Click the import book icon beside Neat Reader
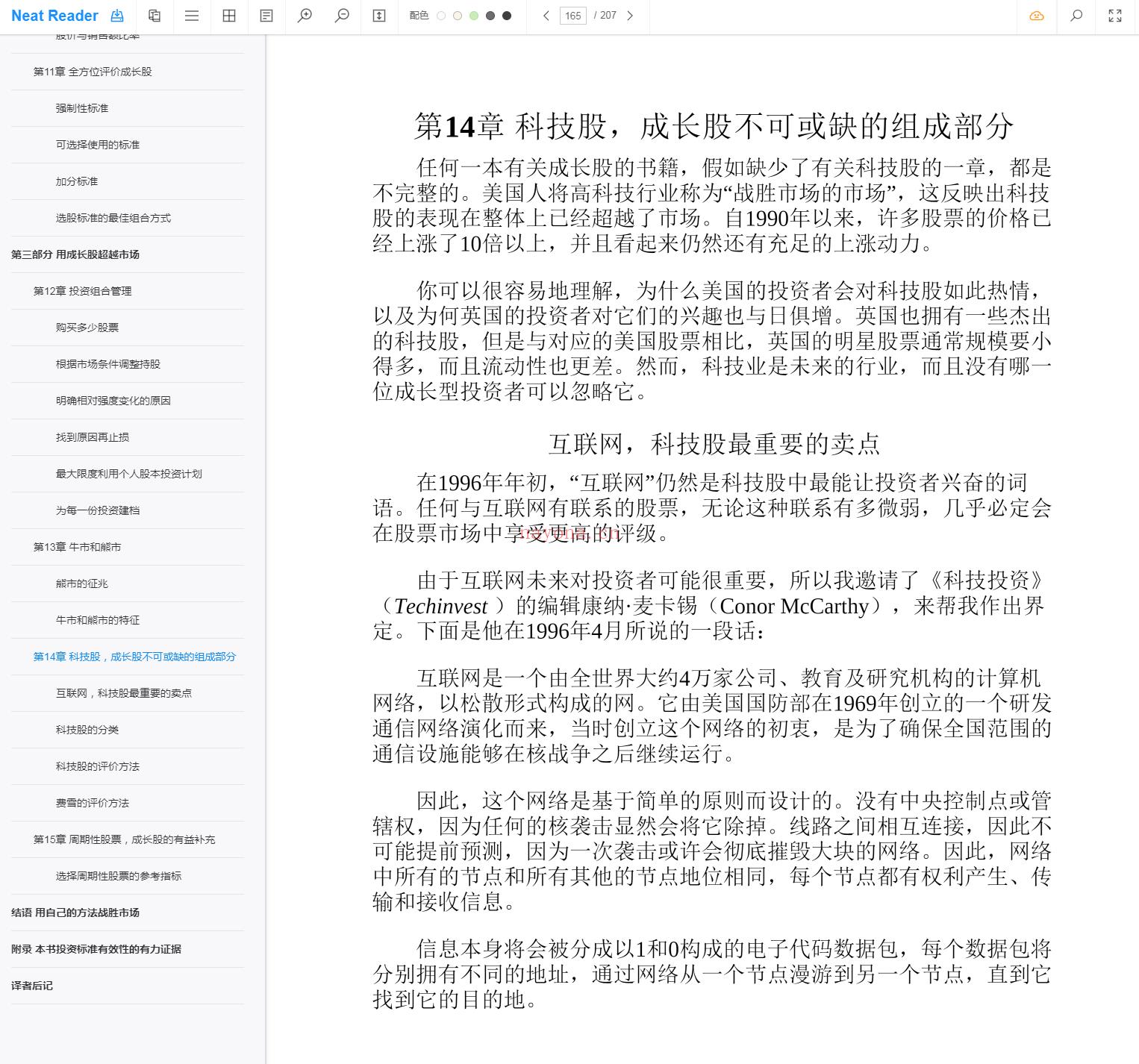This screenshot has width=1139, height=1064. (x=117, y=16)
